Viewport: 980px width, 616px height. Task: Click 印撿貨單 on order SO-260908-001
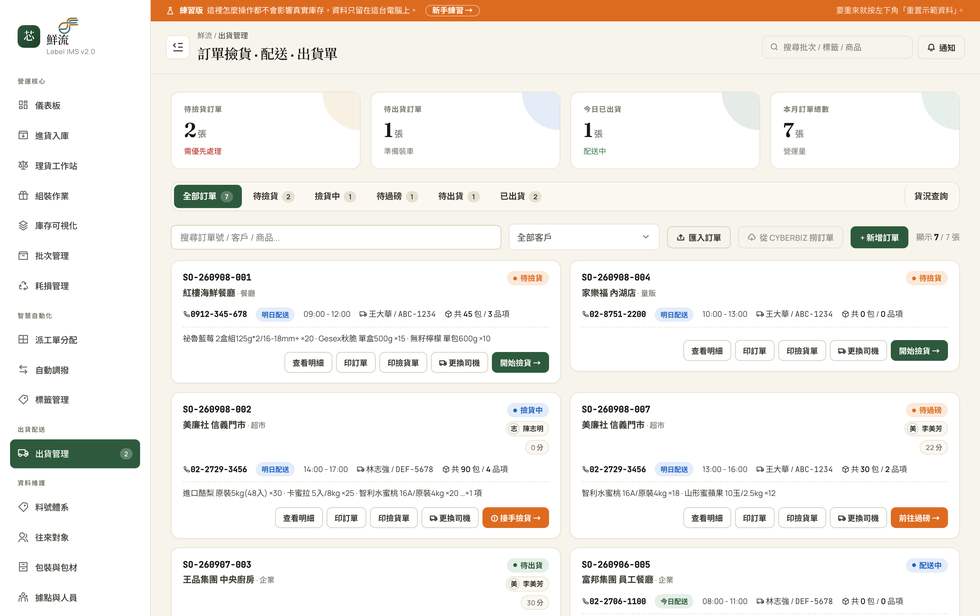(403, 363)
